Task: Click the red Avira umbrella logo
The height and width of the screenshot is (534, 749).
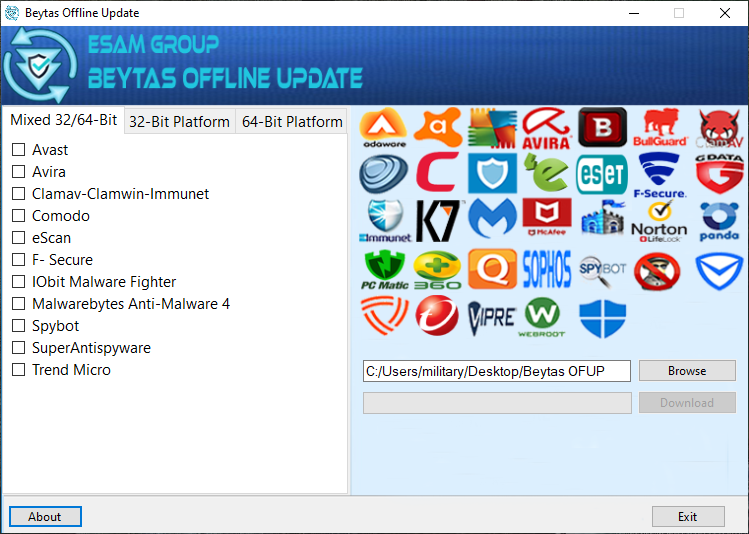Action: coord(547,128)
